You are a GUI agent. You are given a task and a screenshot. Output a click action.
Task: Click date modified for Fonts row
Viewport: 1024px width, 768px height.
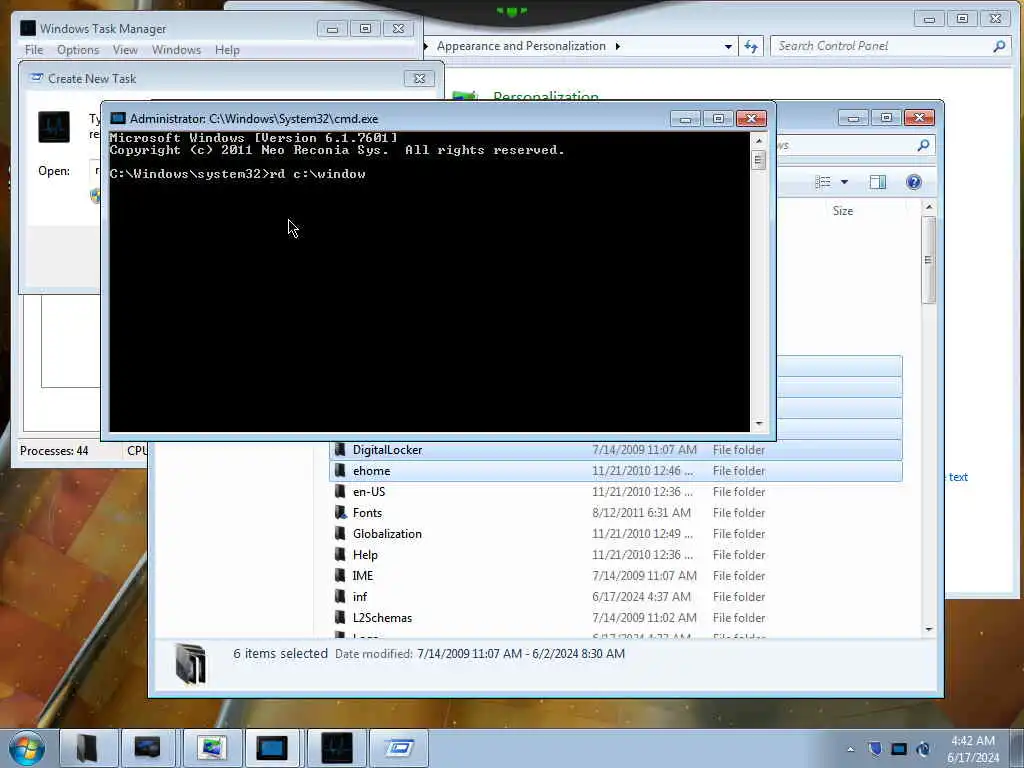tap(641, 513)
